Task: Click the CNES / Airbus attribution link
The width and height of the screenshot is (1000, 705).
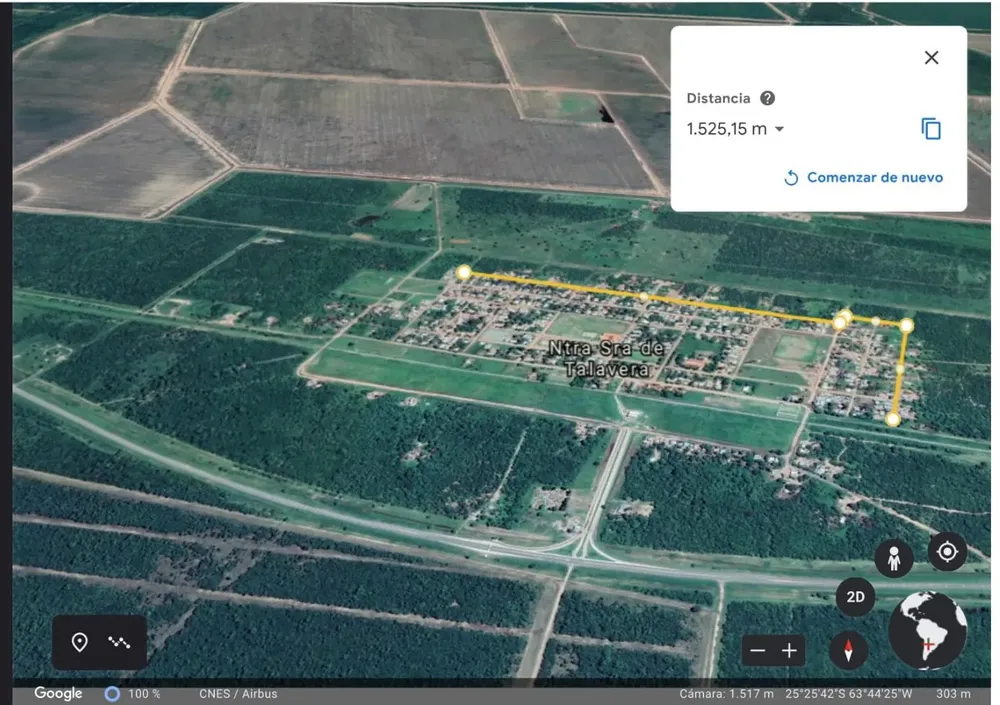Action: click(238, 694)
